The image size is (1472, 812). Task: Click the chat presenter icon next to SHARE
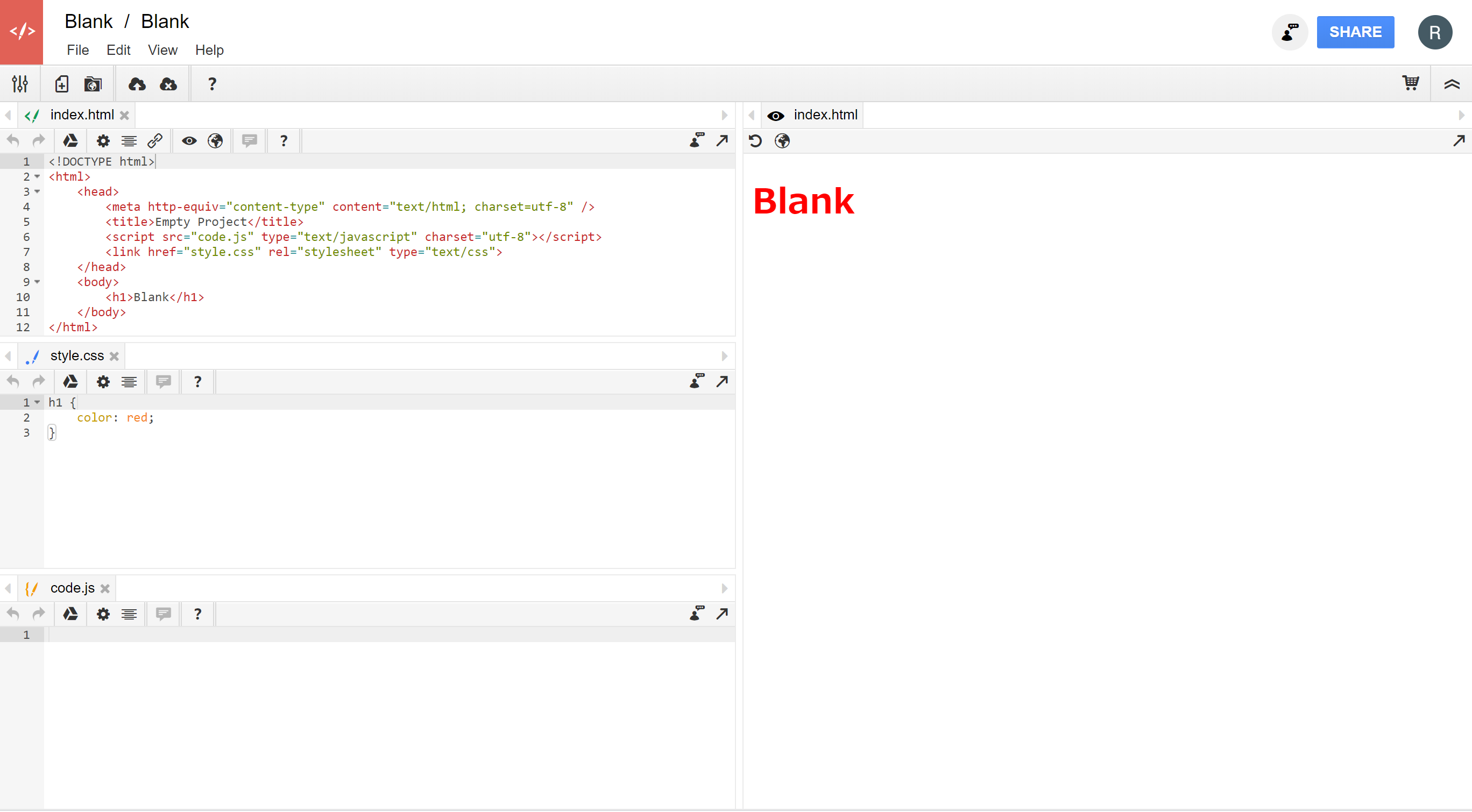pos(1290,32)
